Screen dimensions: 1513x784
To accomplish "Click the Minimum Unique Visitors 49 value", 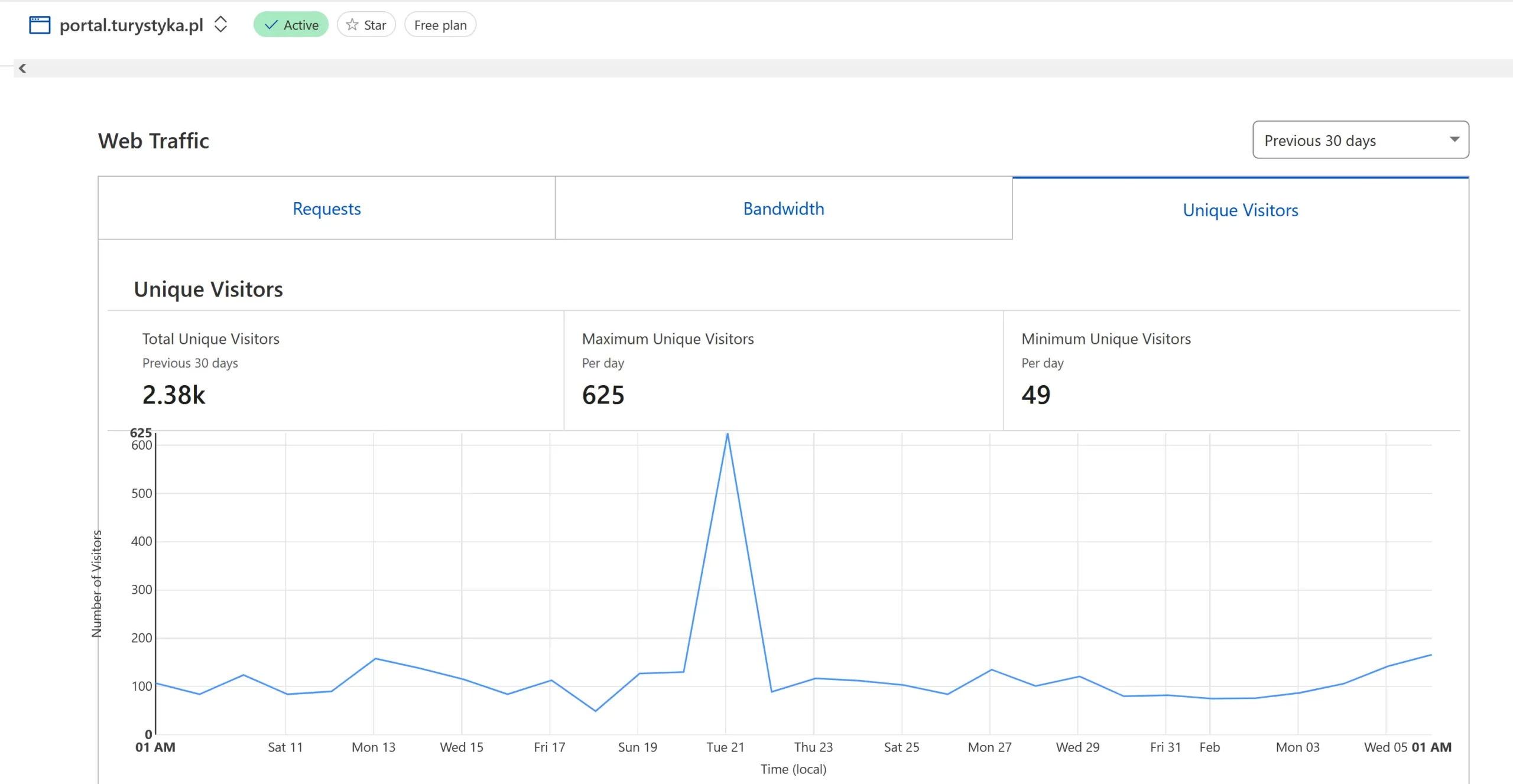I will point(1035,395).
